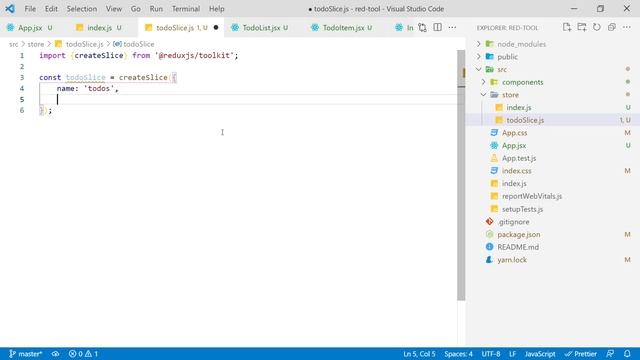Screen dimensions: 640x360
Task: Click the Split Editor Right icon
Action: (437, 27)
